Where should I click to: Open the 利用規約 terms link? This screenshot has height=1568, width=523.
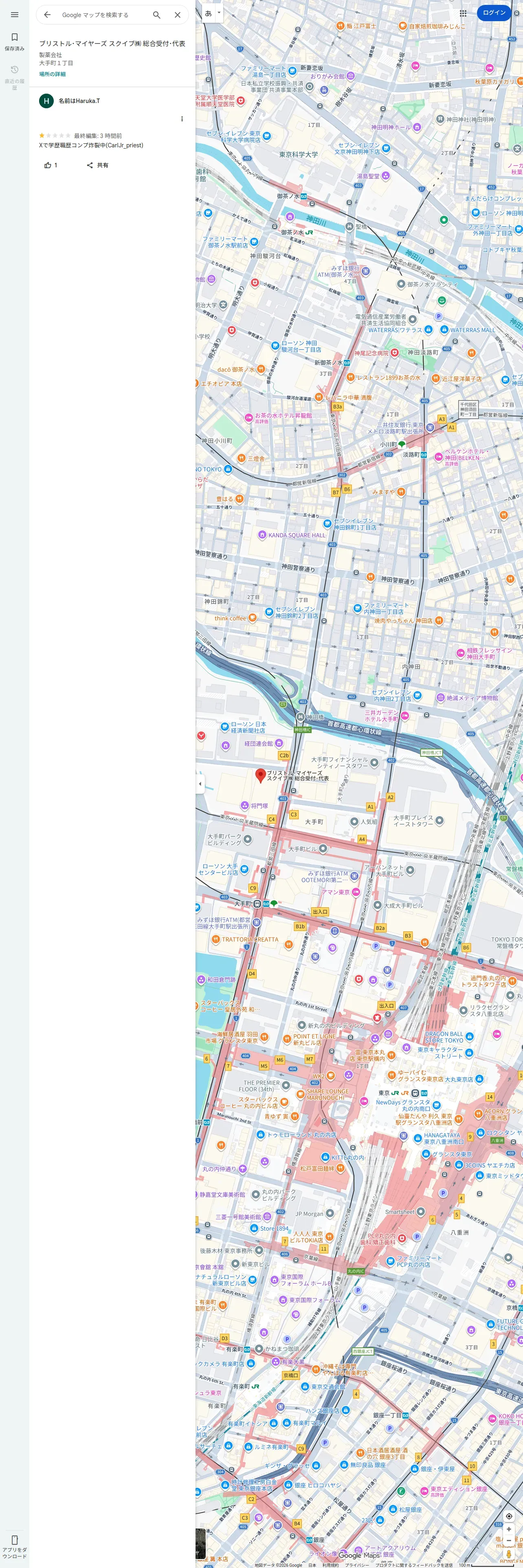331,1565
